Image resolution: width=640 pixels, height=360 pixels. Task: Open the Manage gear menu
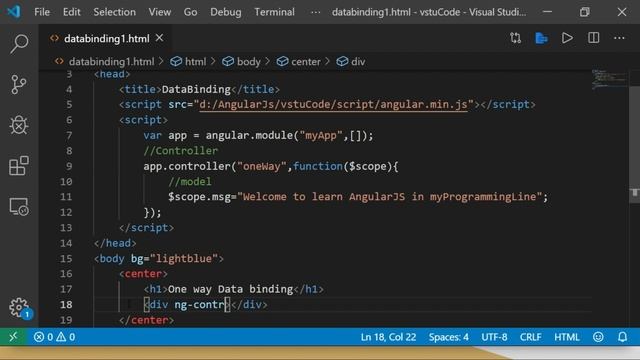click(x=19, y=307)
